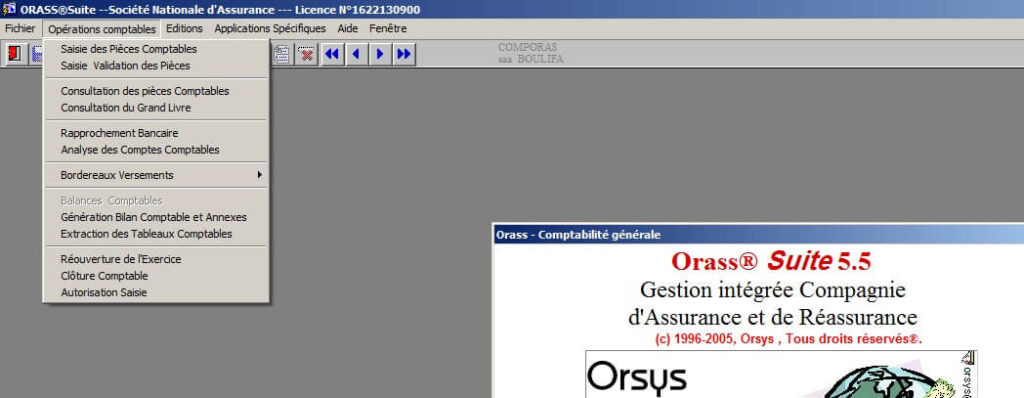Expand the Bordereaux Versements submenu

(157, 175)
